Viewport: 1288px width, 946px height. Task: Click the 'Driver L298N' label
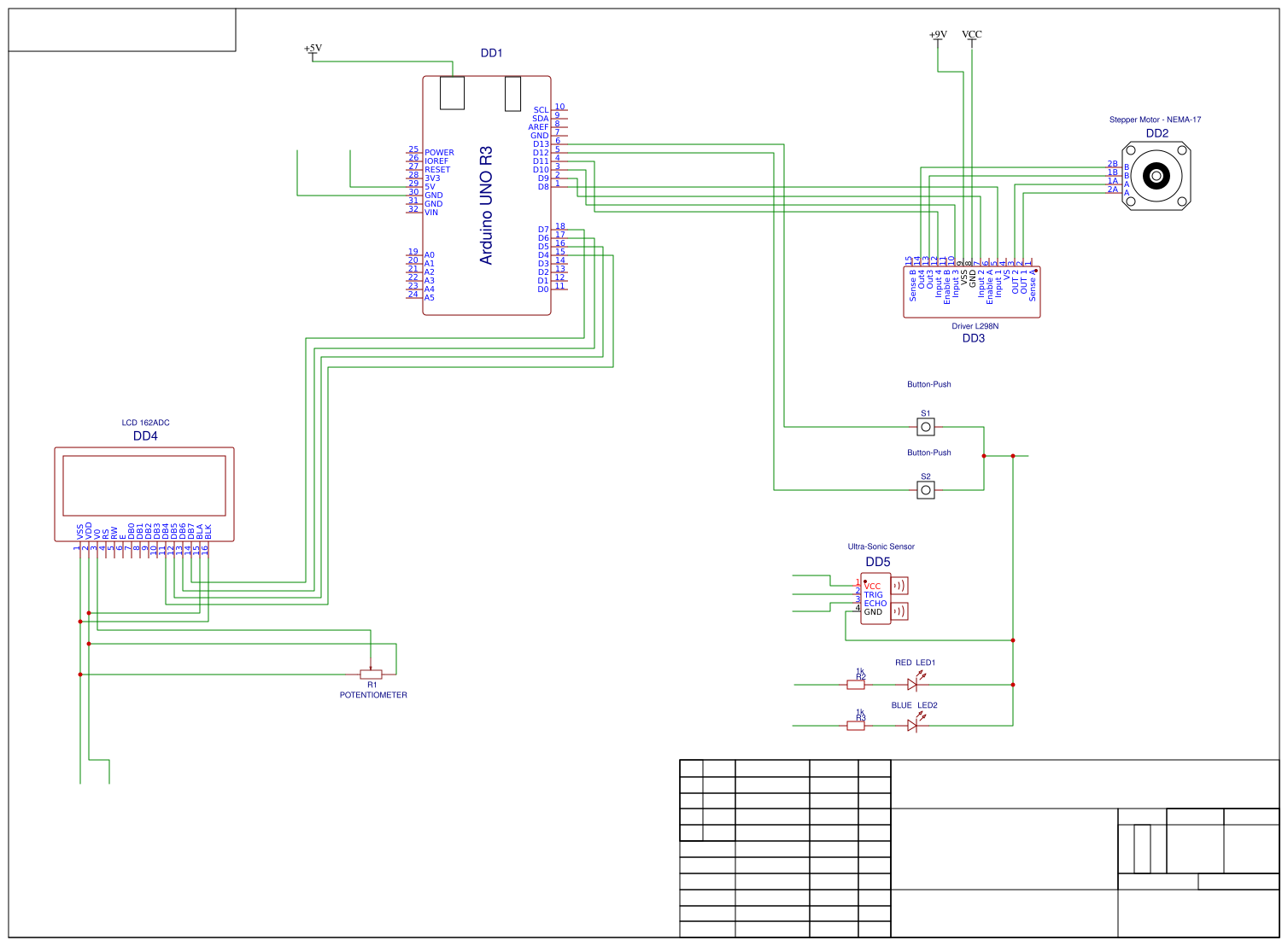tap(975, 326)
